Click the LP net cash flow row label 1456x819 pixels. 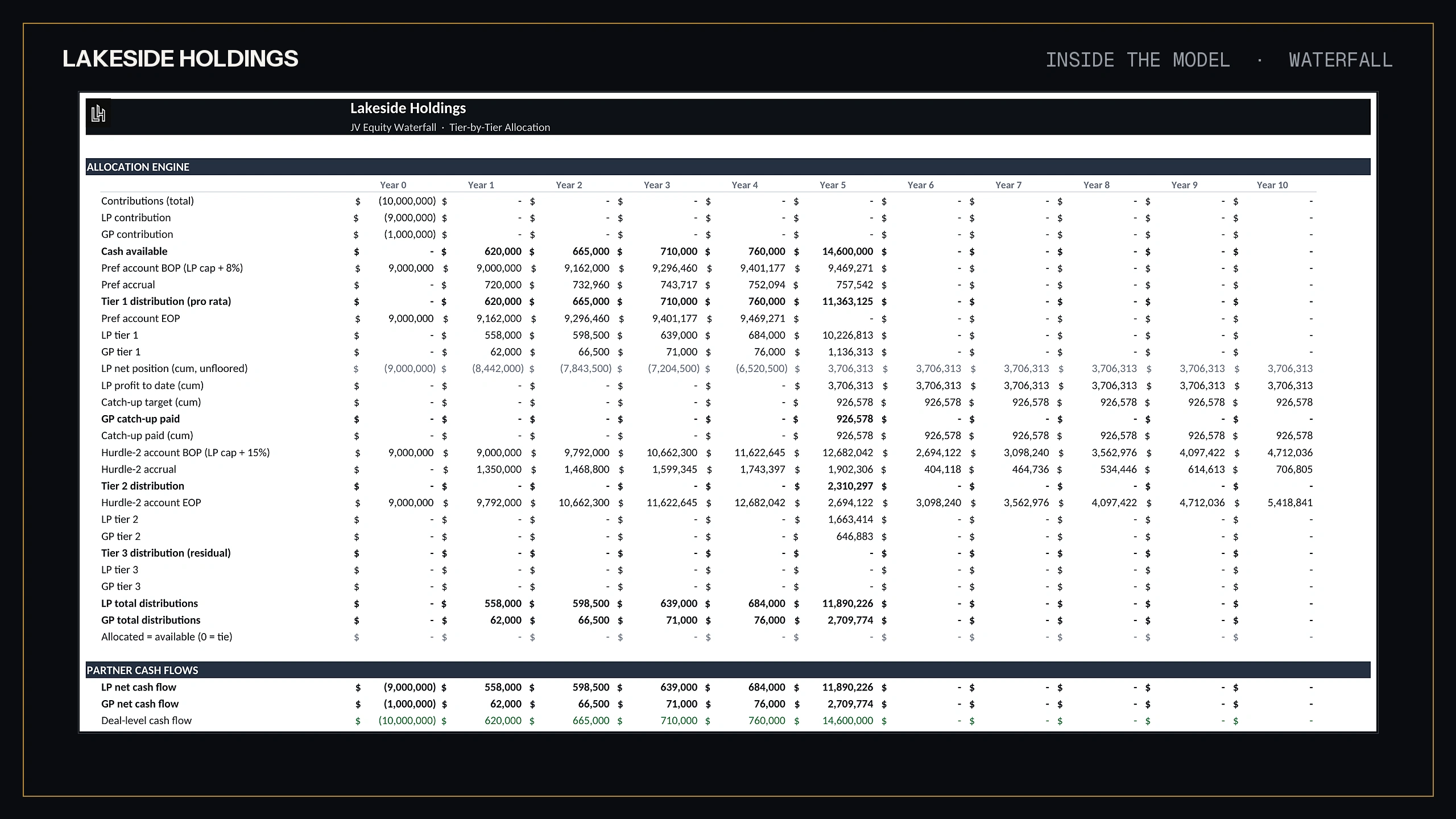(139, 687)
